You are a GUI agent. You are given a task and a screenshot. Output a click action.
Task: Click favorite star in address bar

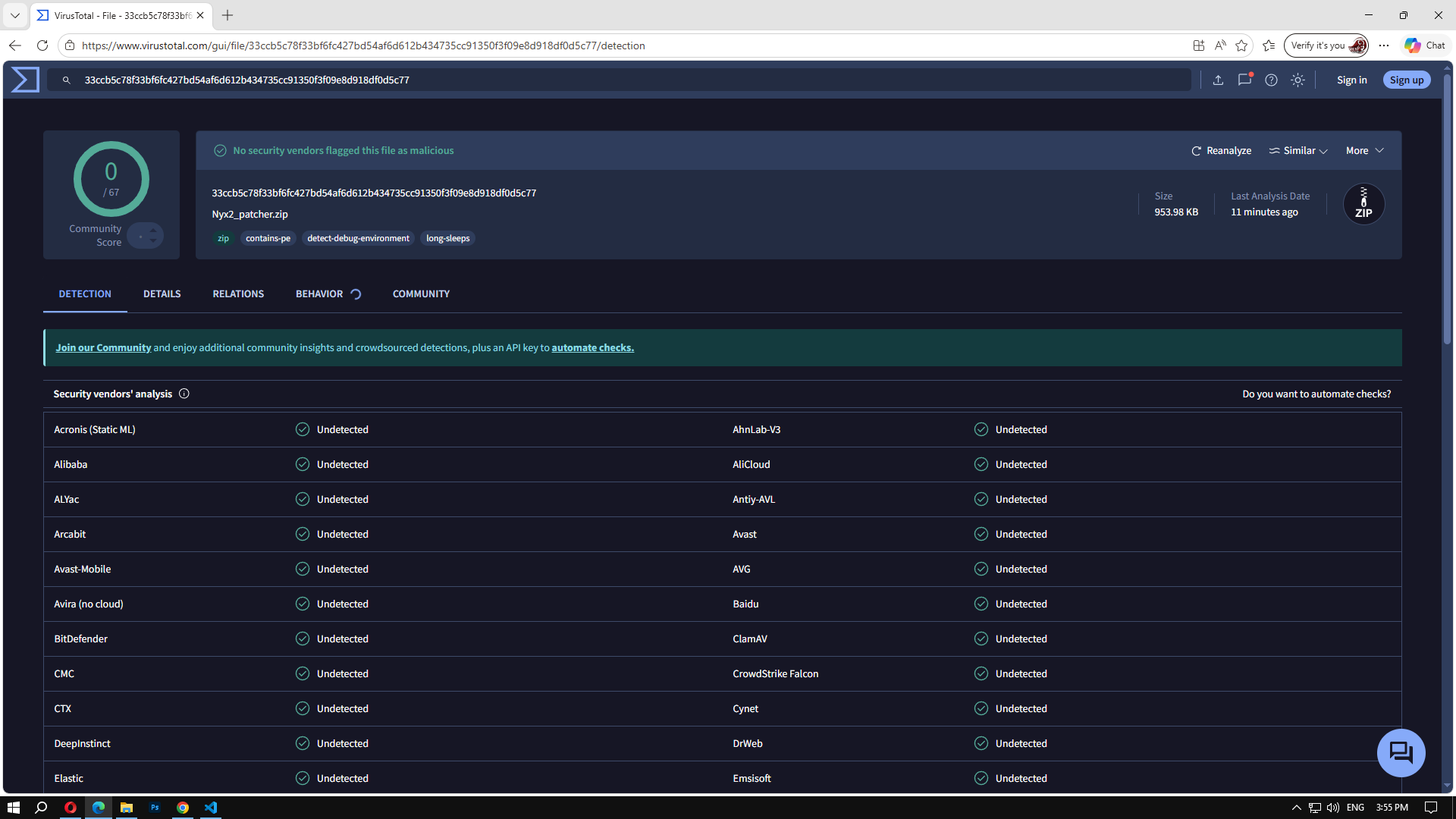(x=1241, y=45)
